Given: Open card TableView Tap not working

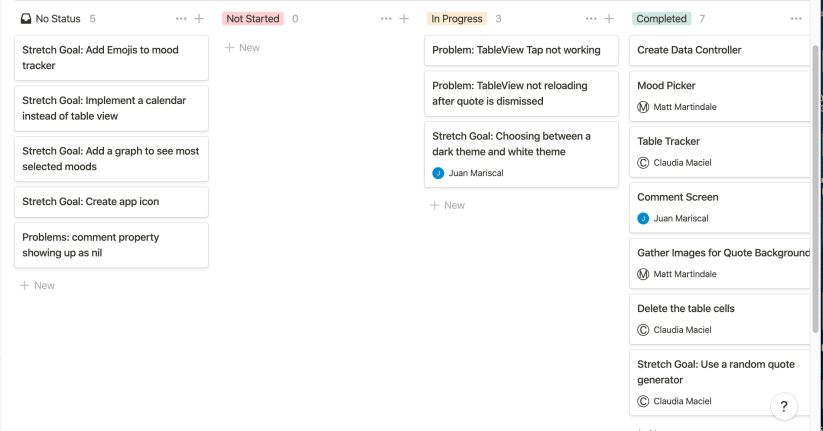Looking at the screenshot, I should 521,50.
